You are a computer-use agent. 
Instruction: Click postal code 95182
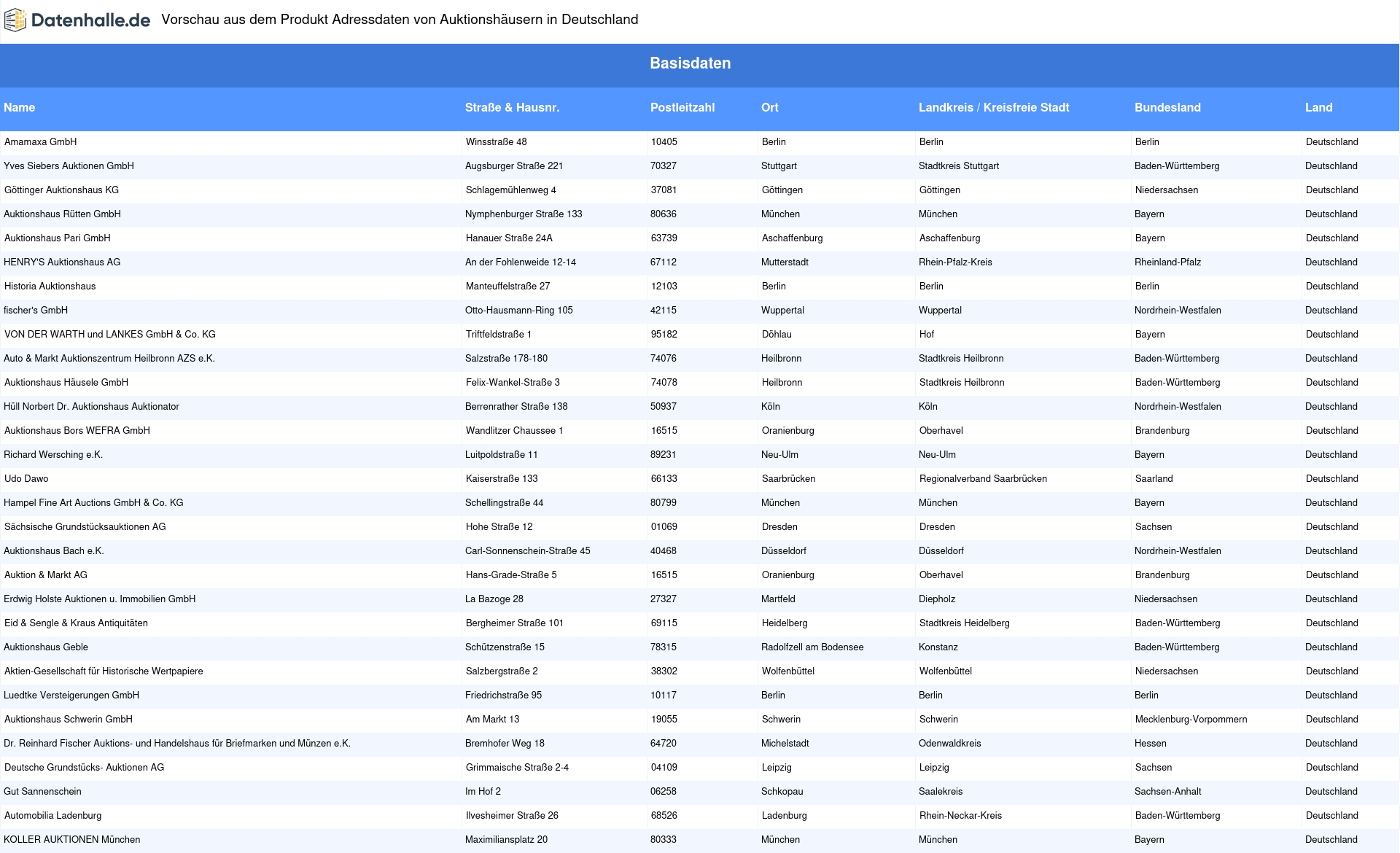(x=664, y=335)
